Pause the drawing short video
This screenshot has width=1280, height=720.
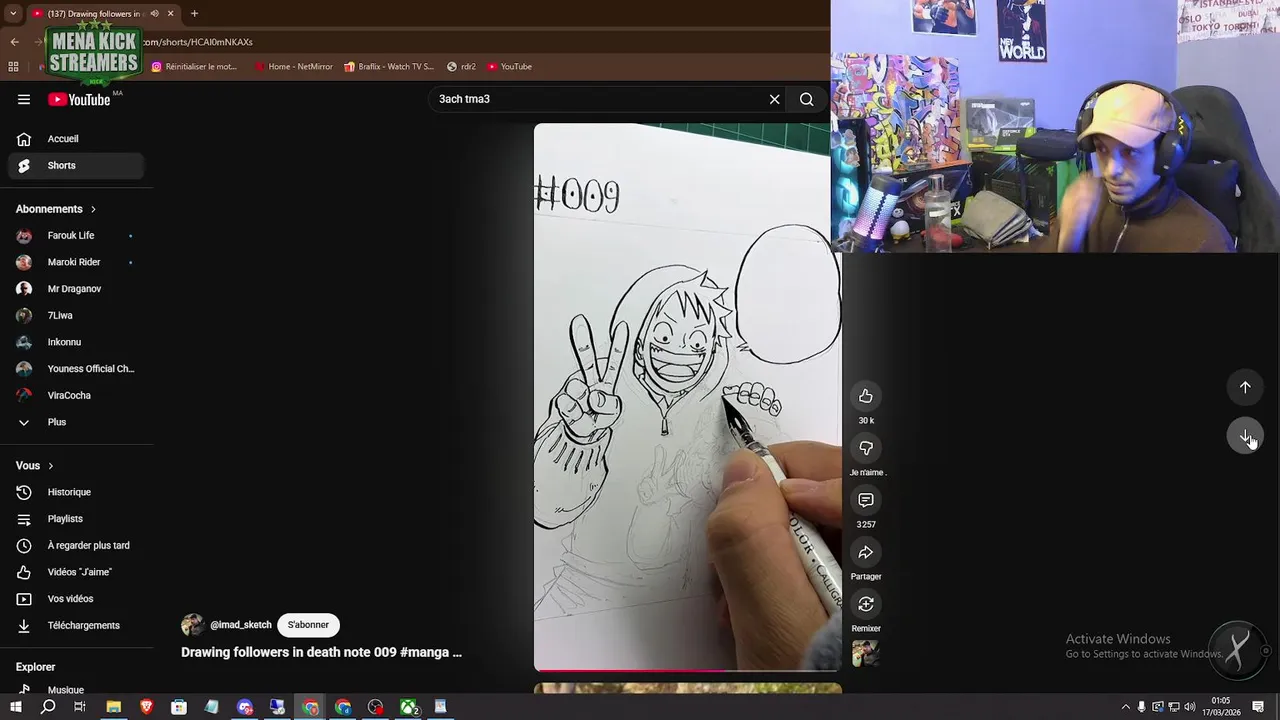[x=687, y=397]
